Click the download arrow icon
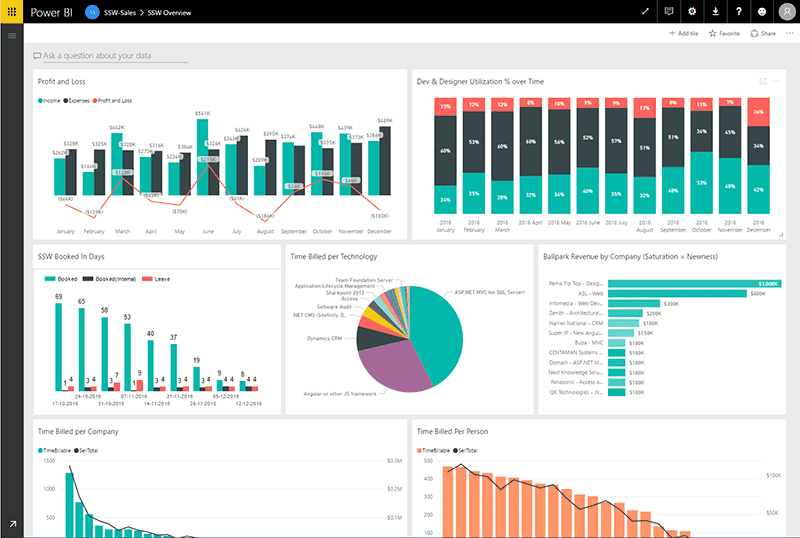 [x=715, y=11]
